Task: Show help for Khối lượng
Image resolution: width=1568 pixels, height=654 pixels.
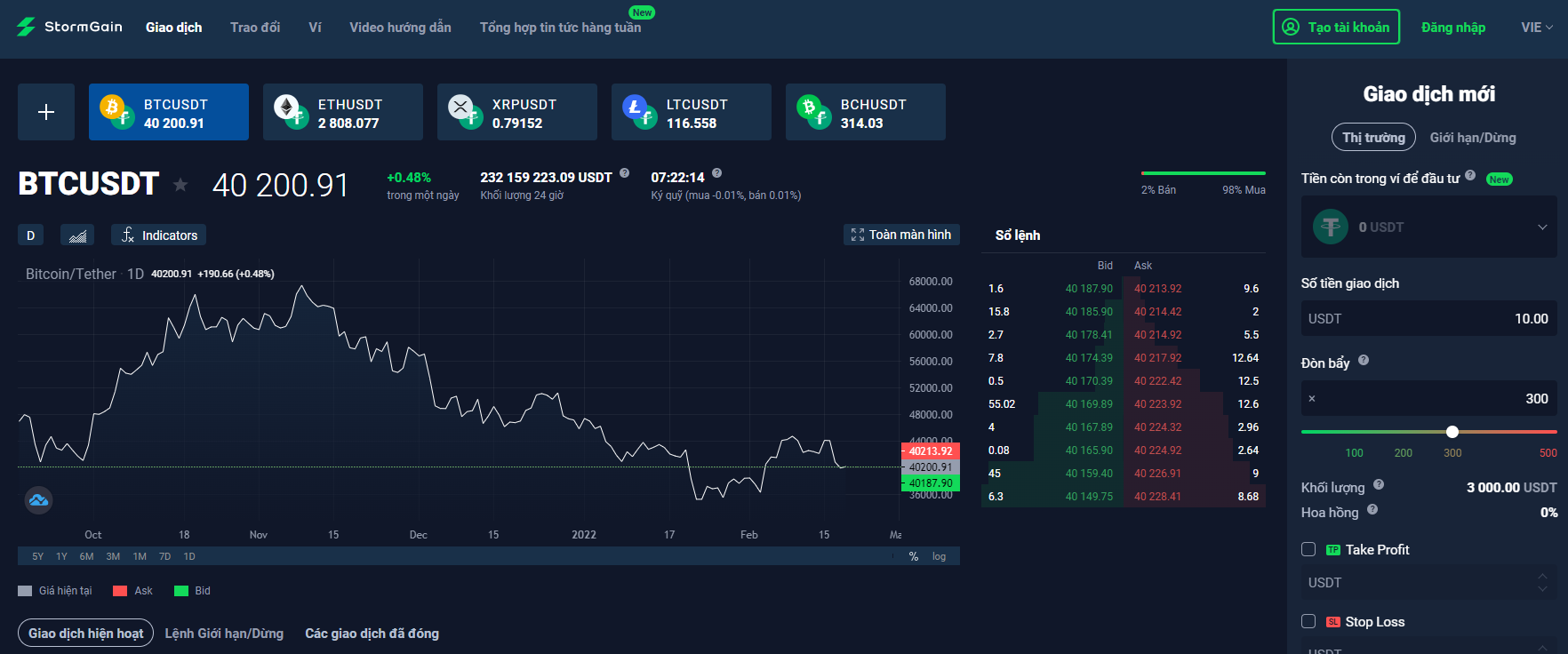Action: click(x=1379, y=484)
